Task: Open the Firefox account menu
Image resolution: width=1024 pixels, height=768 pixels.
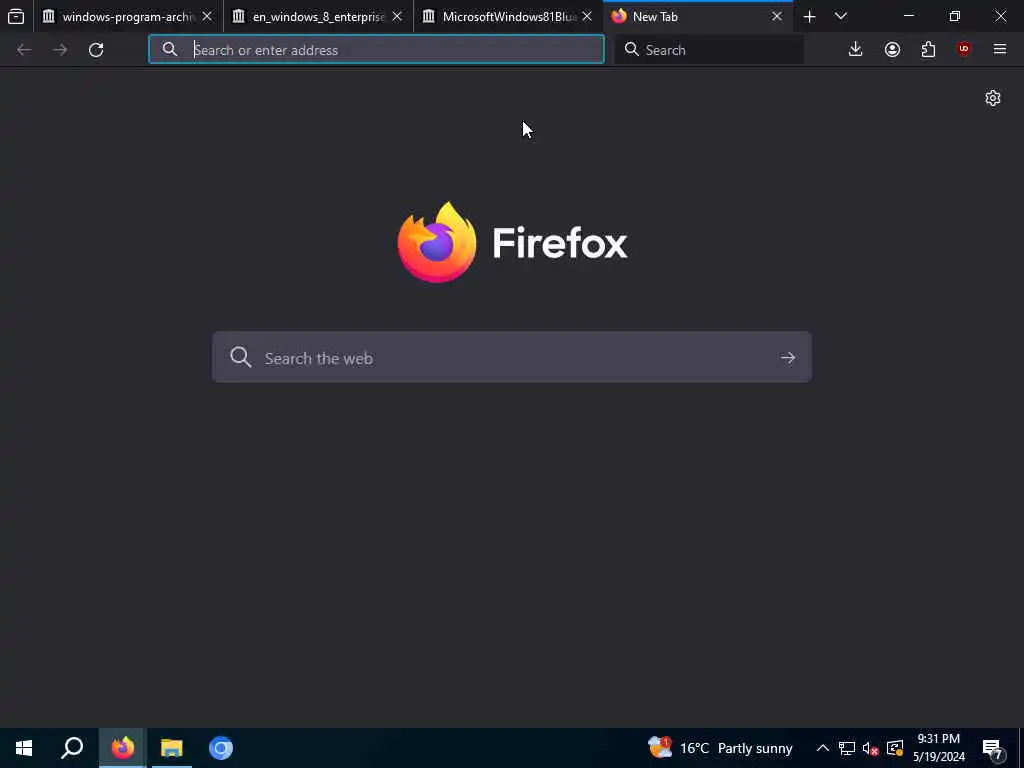Action: pyautogui.click(x=892, y=50)
